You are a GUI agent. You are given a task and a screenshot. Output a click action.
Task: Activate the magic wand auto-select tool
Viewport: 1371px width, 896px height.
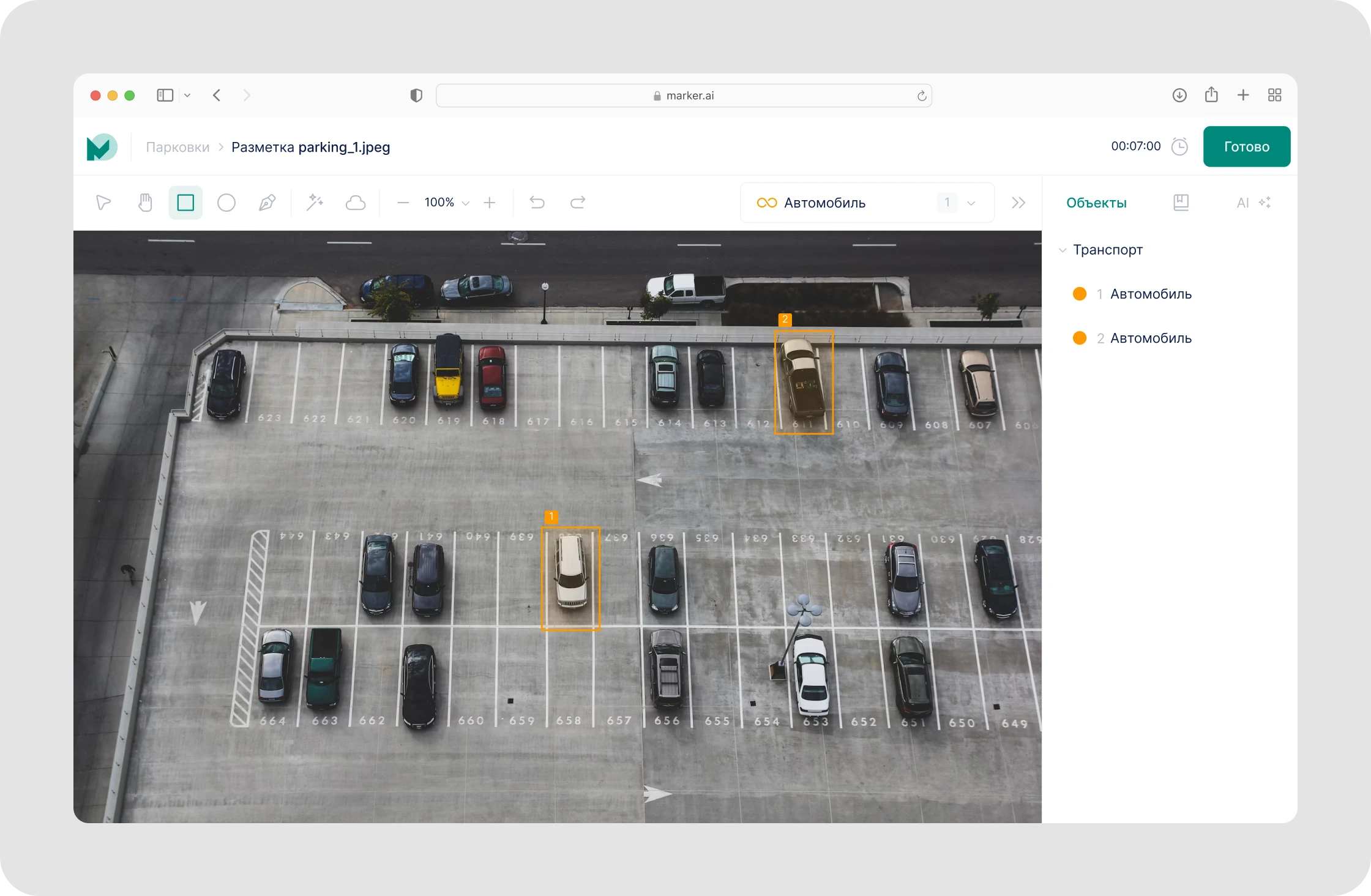click(x=315, y=203)
